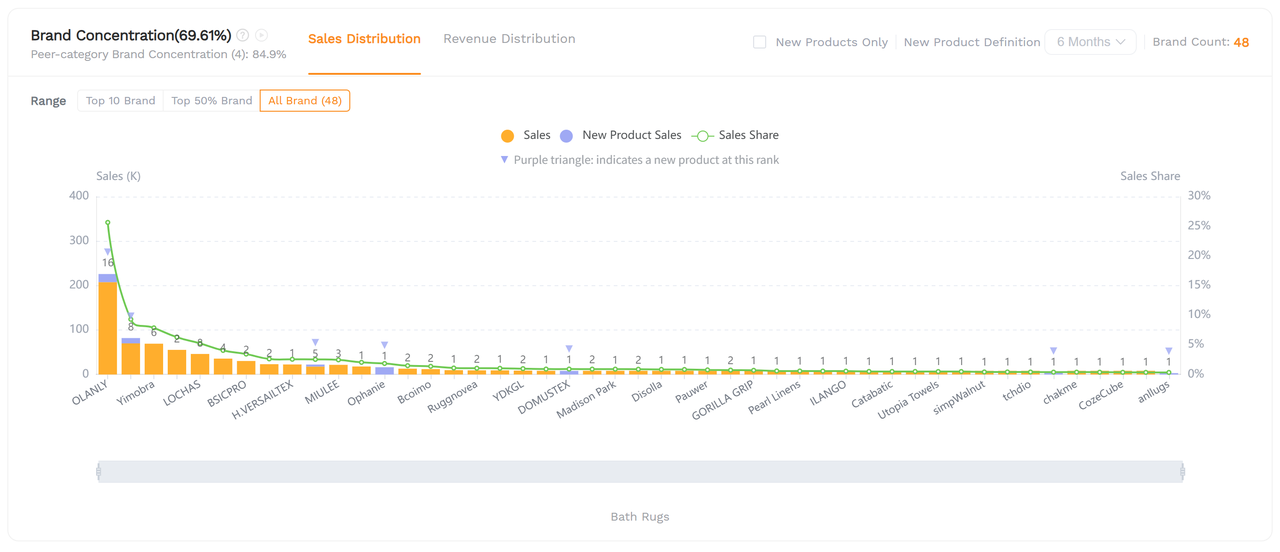Click the small triangle in the purple-triangle legend note
Viewport: 1280px width, 552px height.
click(504, 159)
